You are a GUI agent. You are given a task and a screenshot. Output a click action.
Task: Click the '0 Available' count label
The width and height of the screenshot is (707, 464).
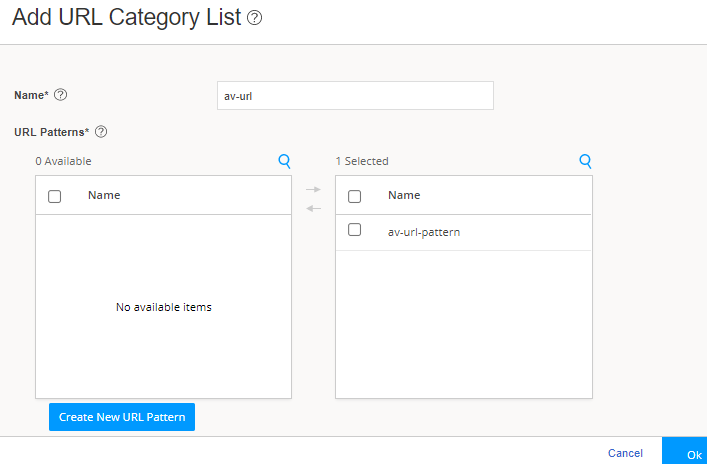pos(64,161)
